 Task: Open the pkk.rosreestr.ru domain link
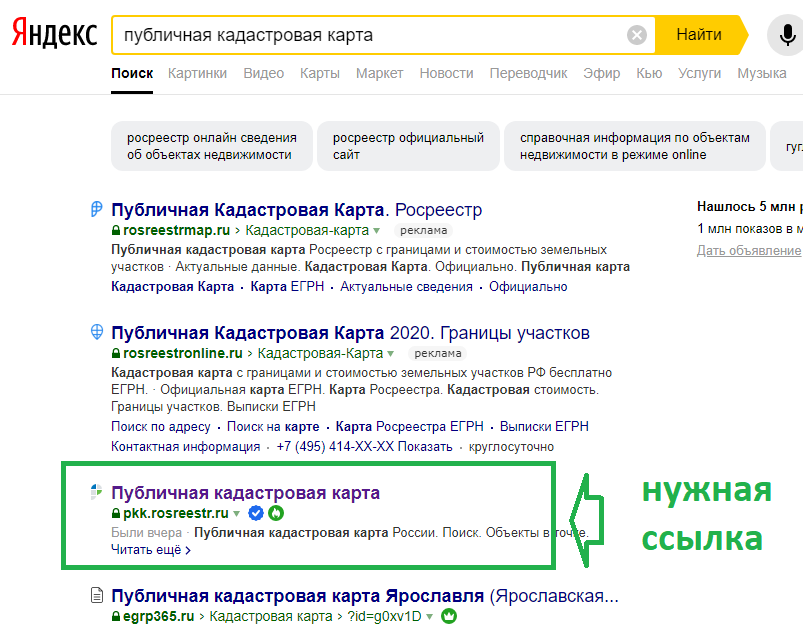176,513
